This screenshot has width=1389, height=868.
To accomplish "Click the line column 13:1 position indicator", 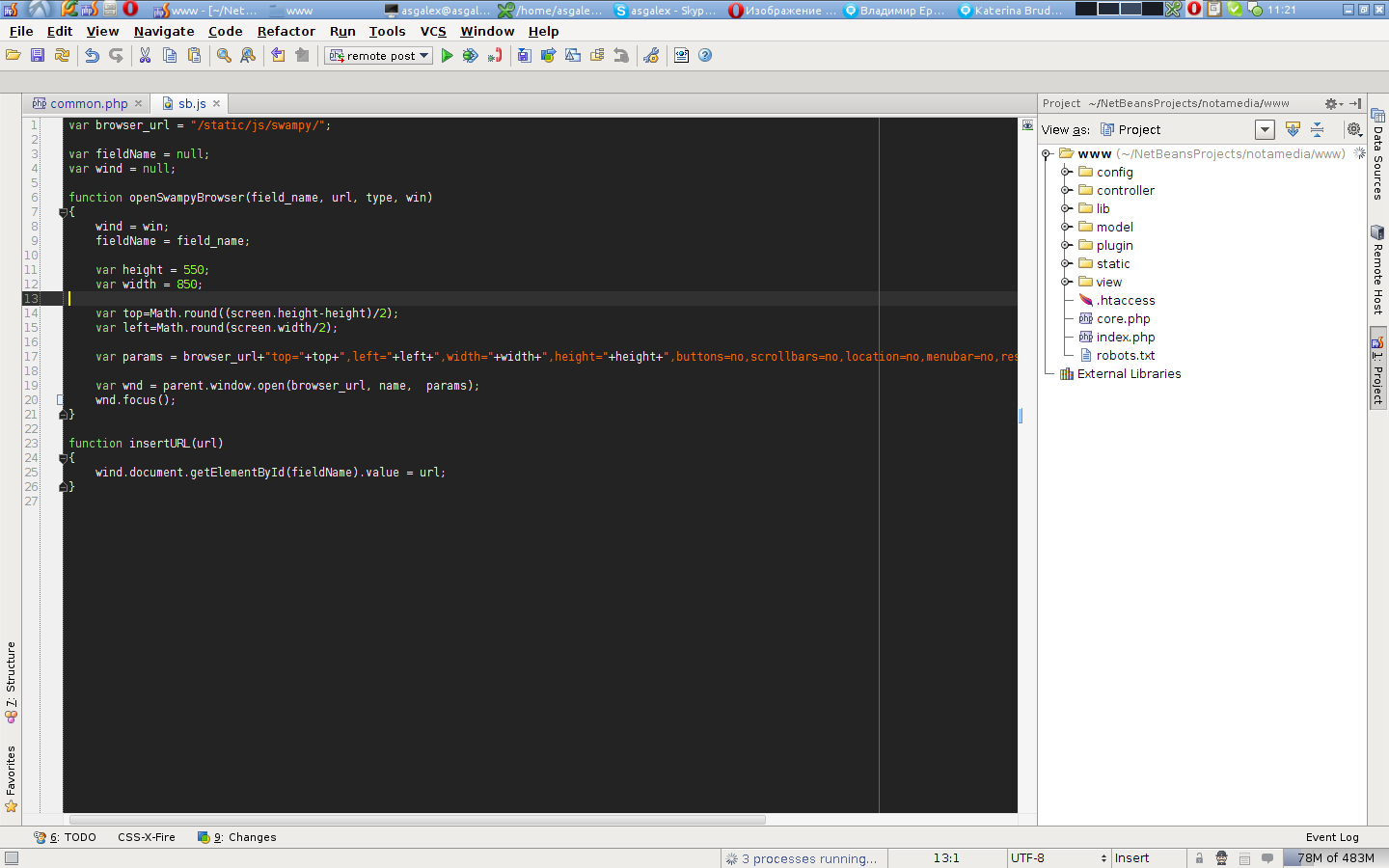I will click(x=946, y=858).
